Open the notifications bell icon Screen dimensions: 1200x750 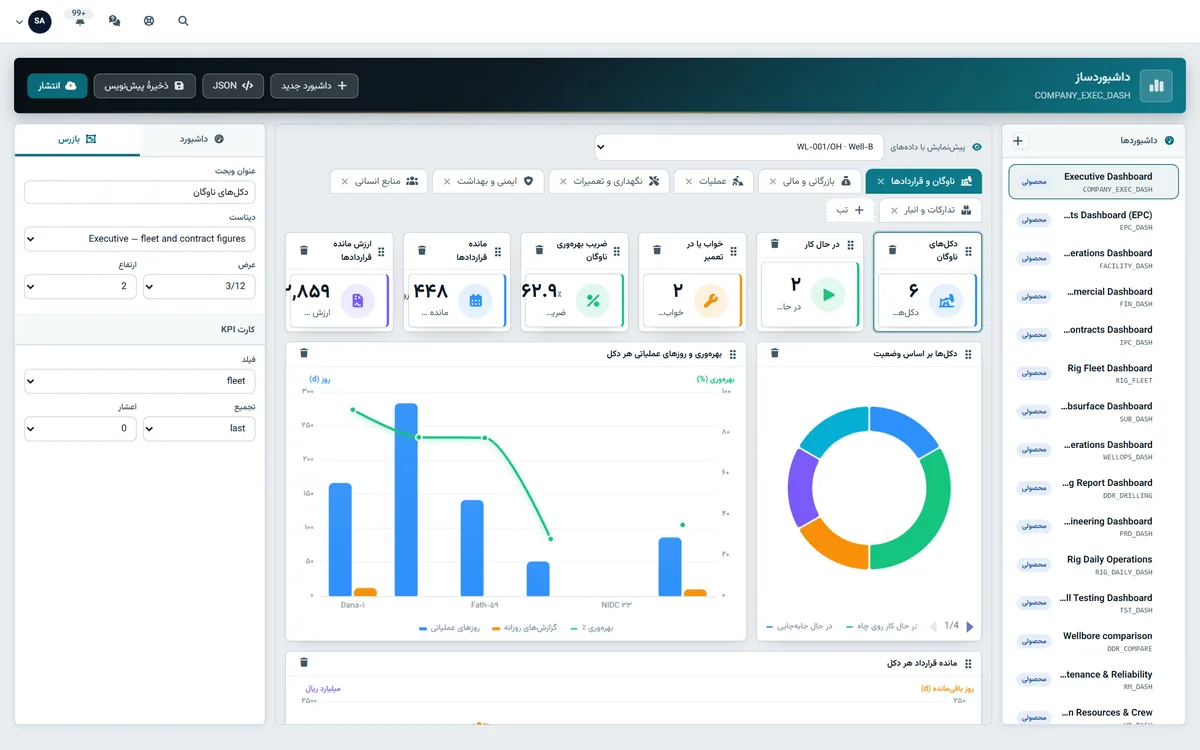80,21
